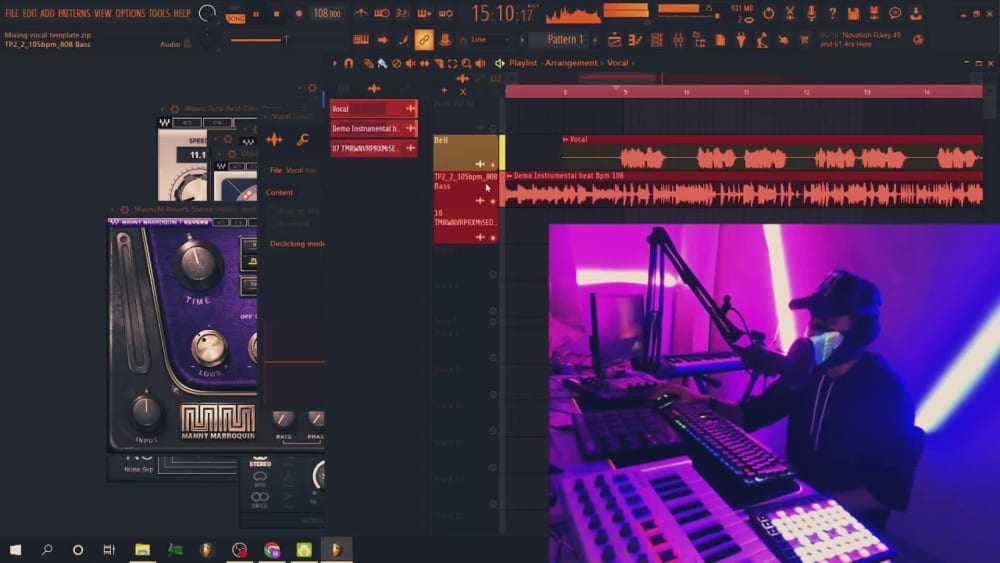Image resolution: width=1000 pixels, height=563 pixels.
Task: Toggle the loop recording icon
Action: [x=446, y=13]
